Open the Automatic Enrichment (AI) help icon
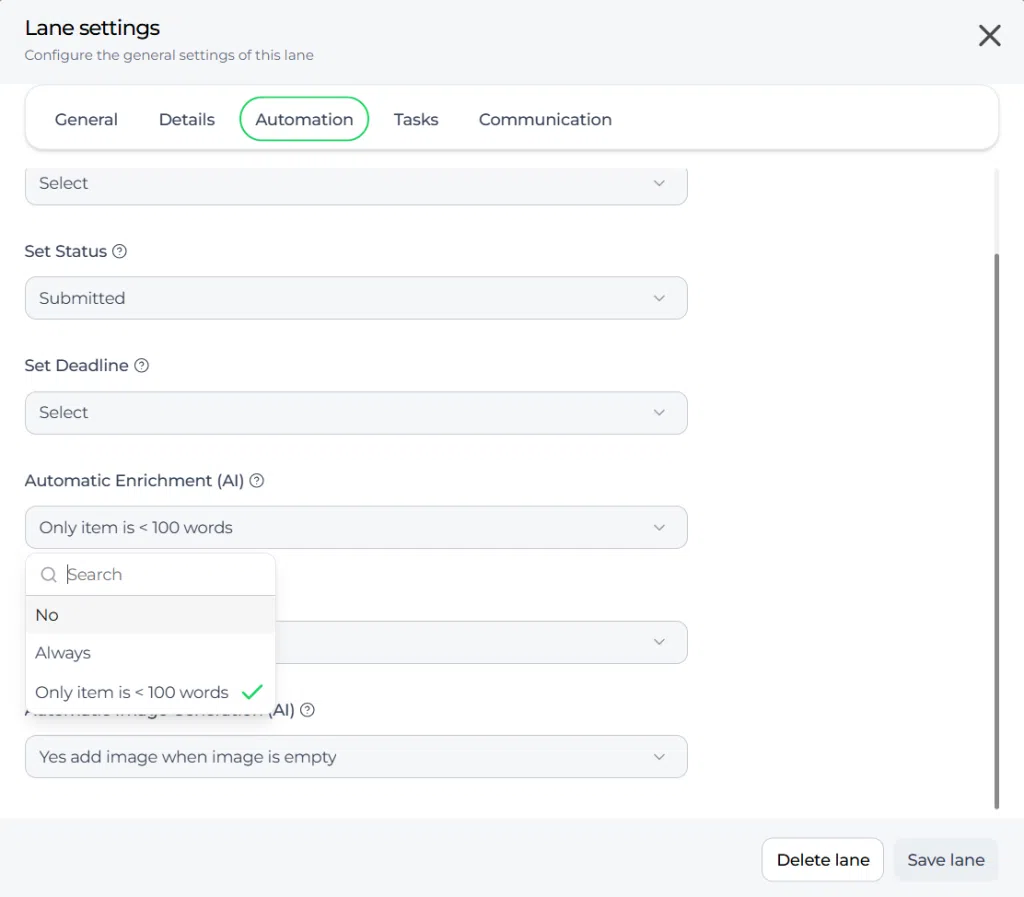Image resolution: width=1024 pixels, height=897 pixels. pos(257,480)
